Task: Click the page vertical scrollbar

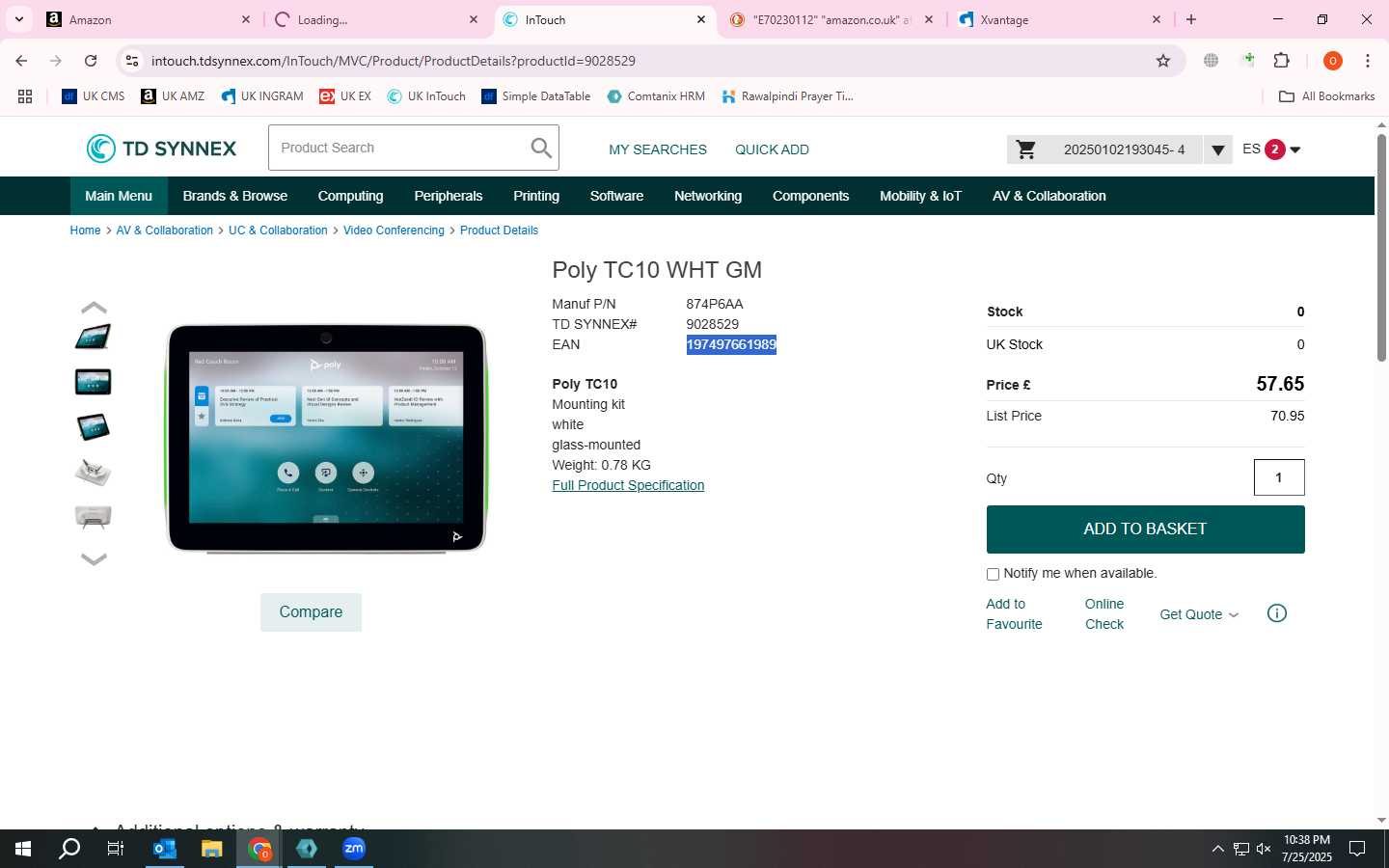Action: [x=1381, y=249]
